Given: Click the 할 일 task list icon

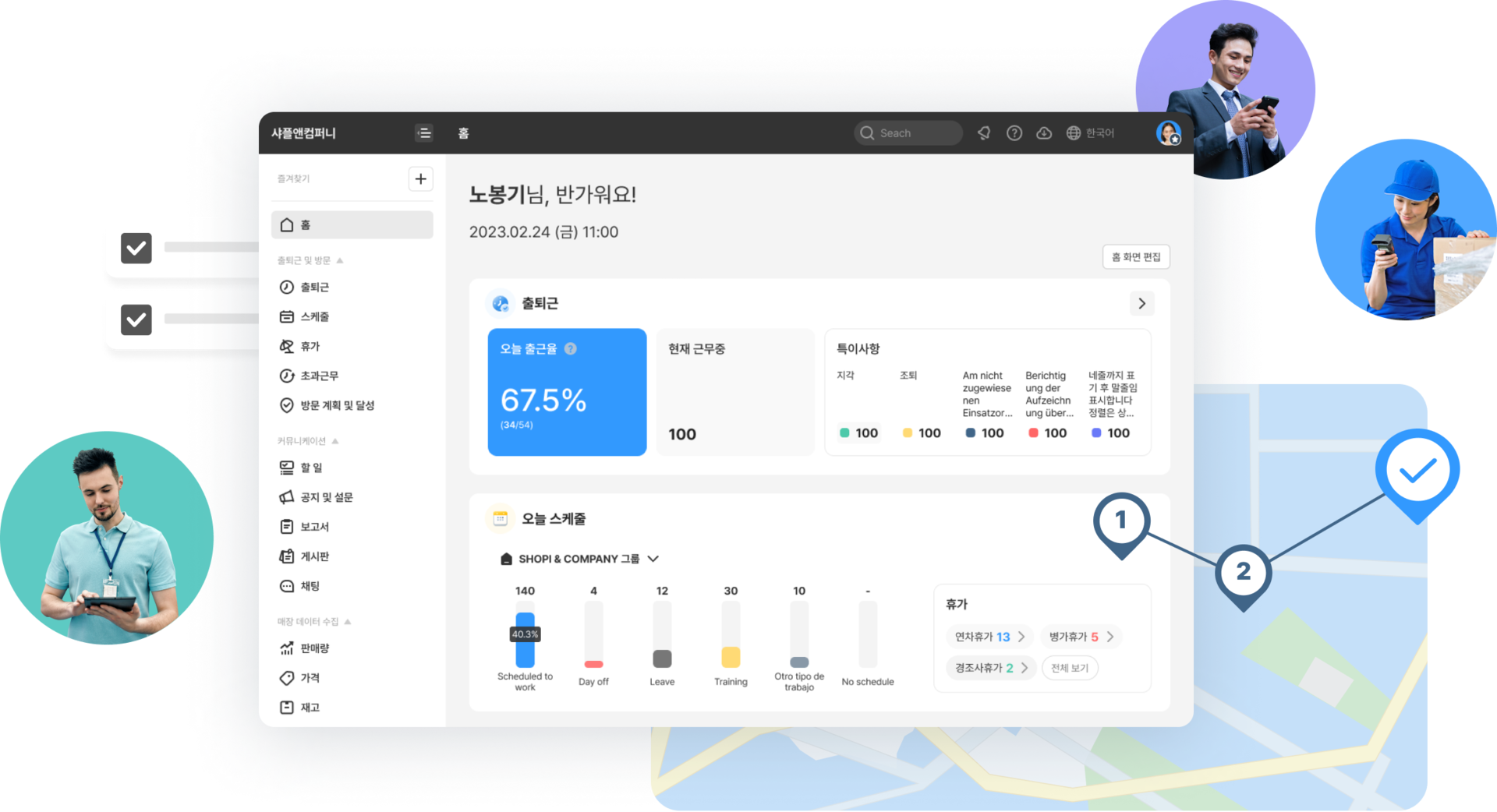Looking at the screenshot, I should 287,468.
